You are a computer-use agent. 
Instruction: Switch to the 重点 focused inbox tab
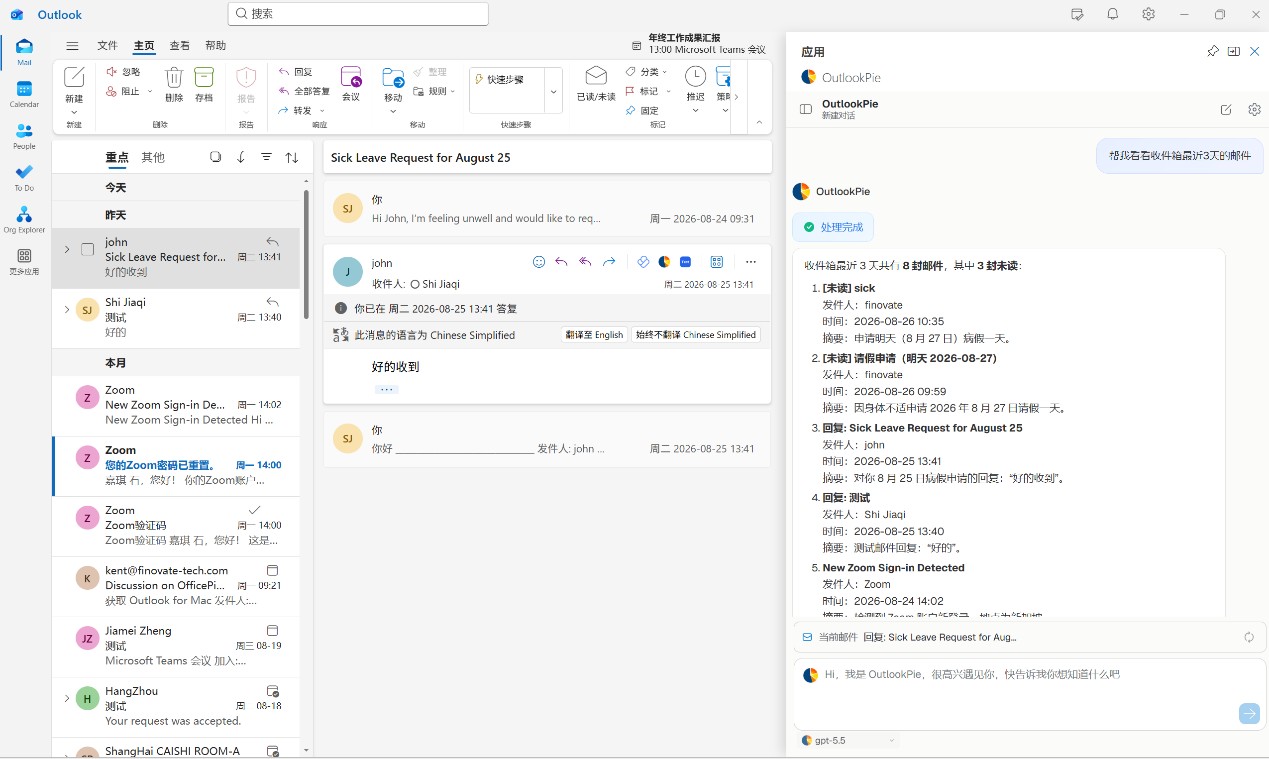(117, 158)
